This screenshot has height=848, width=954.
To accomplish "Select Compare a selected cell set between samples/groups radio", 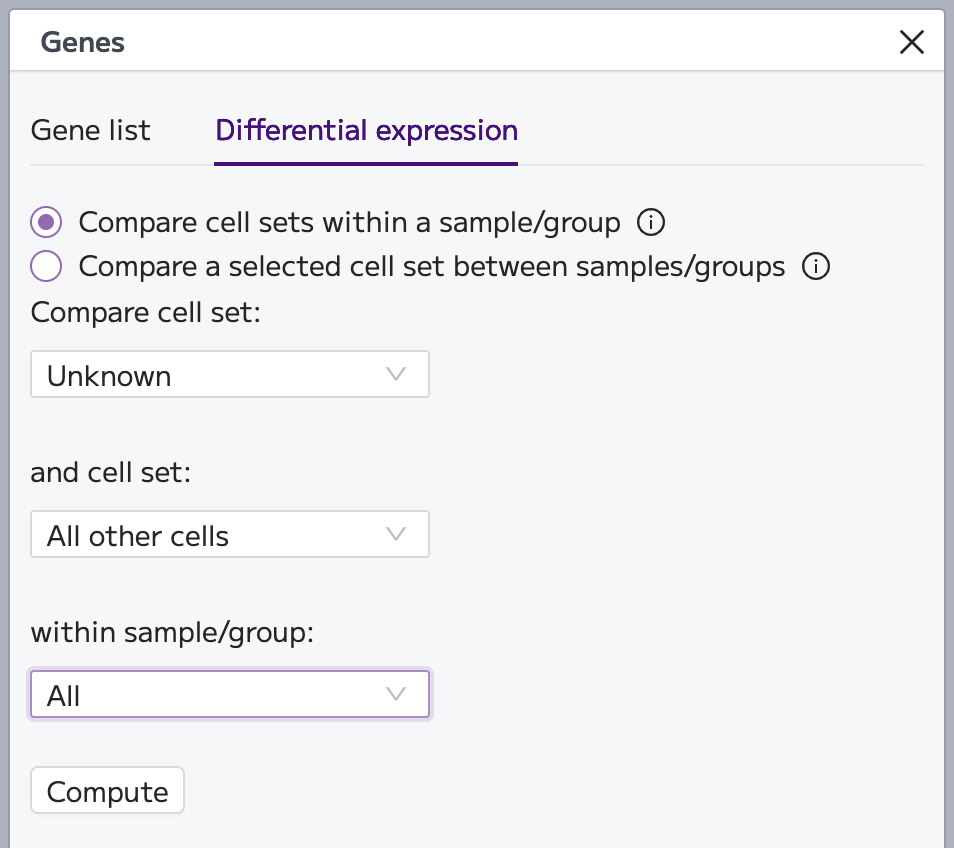I will (x=46, y=266).
